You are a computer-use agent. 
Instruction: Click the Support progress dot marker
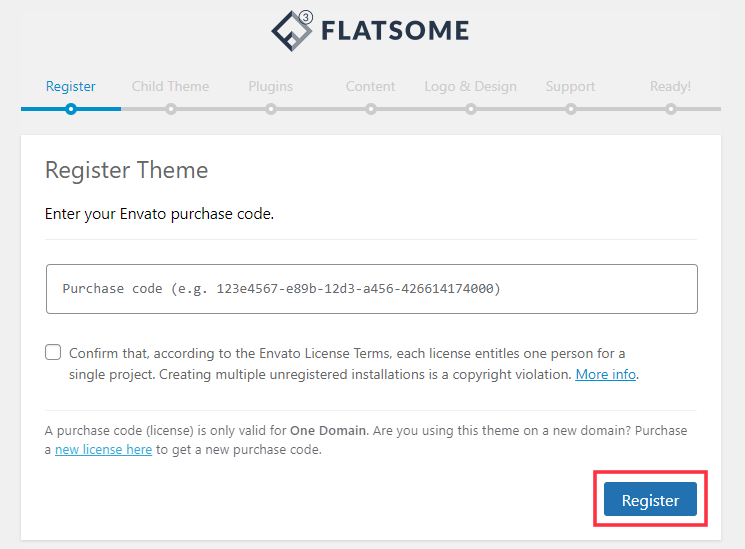pos(571,109)
